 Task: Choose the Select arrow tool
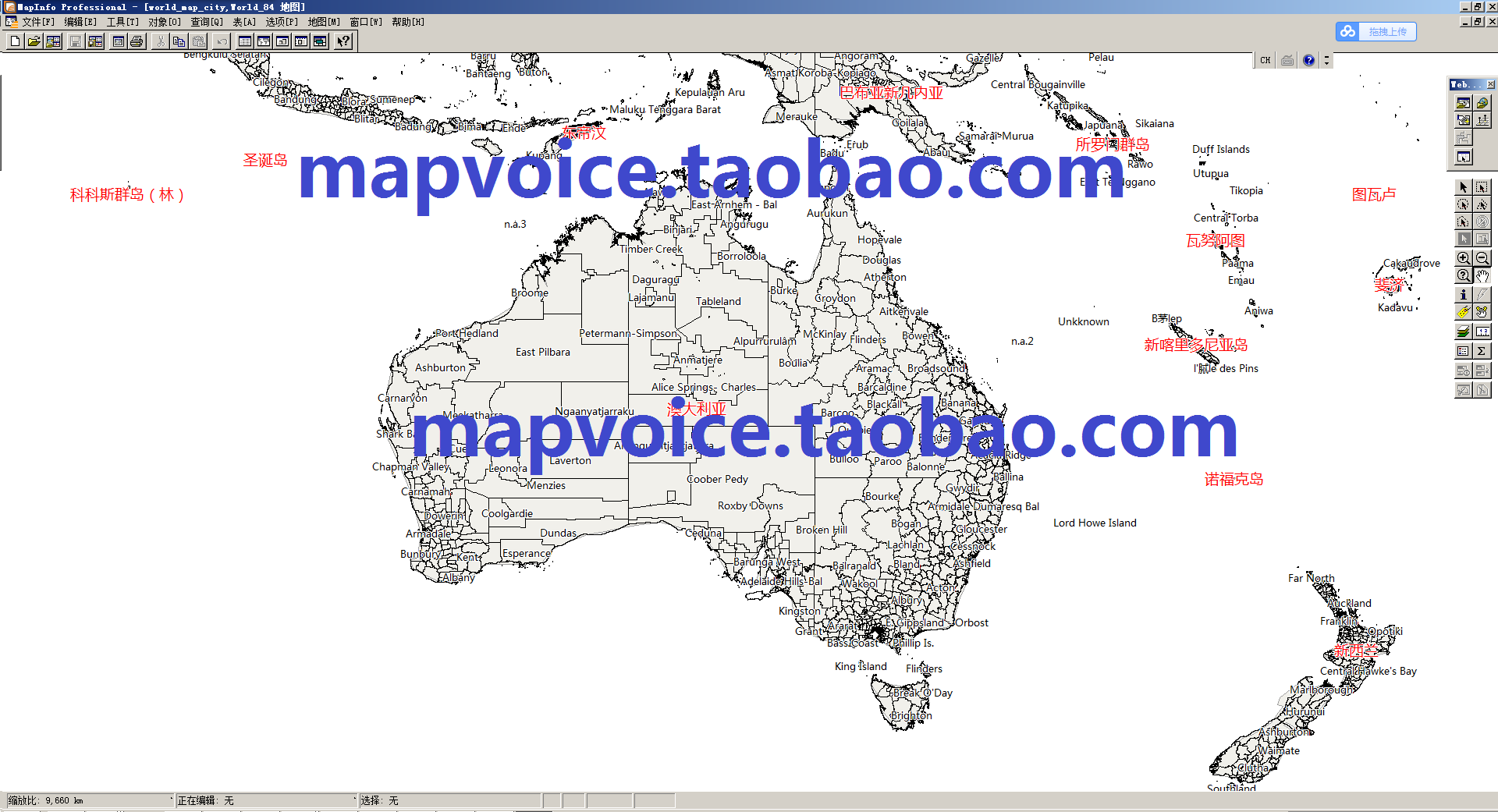1464,187
